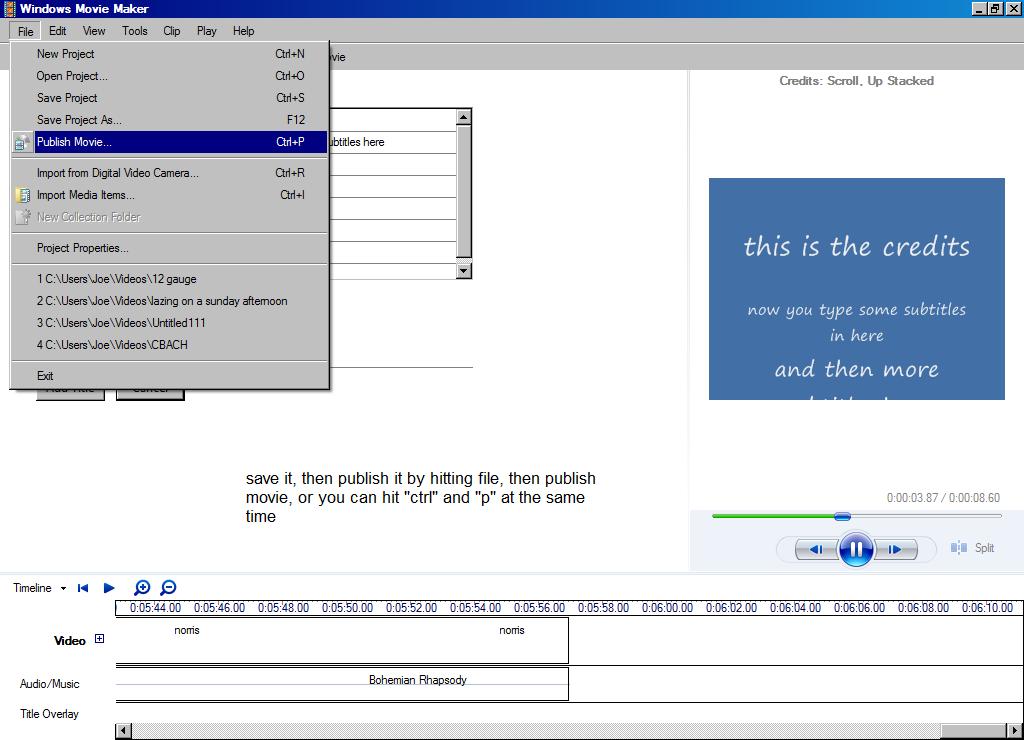The height and width of the screenshot is (740, 1024).
Task: Rewind the timeline to the beginning
Action: 82,588
